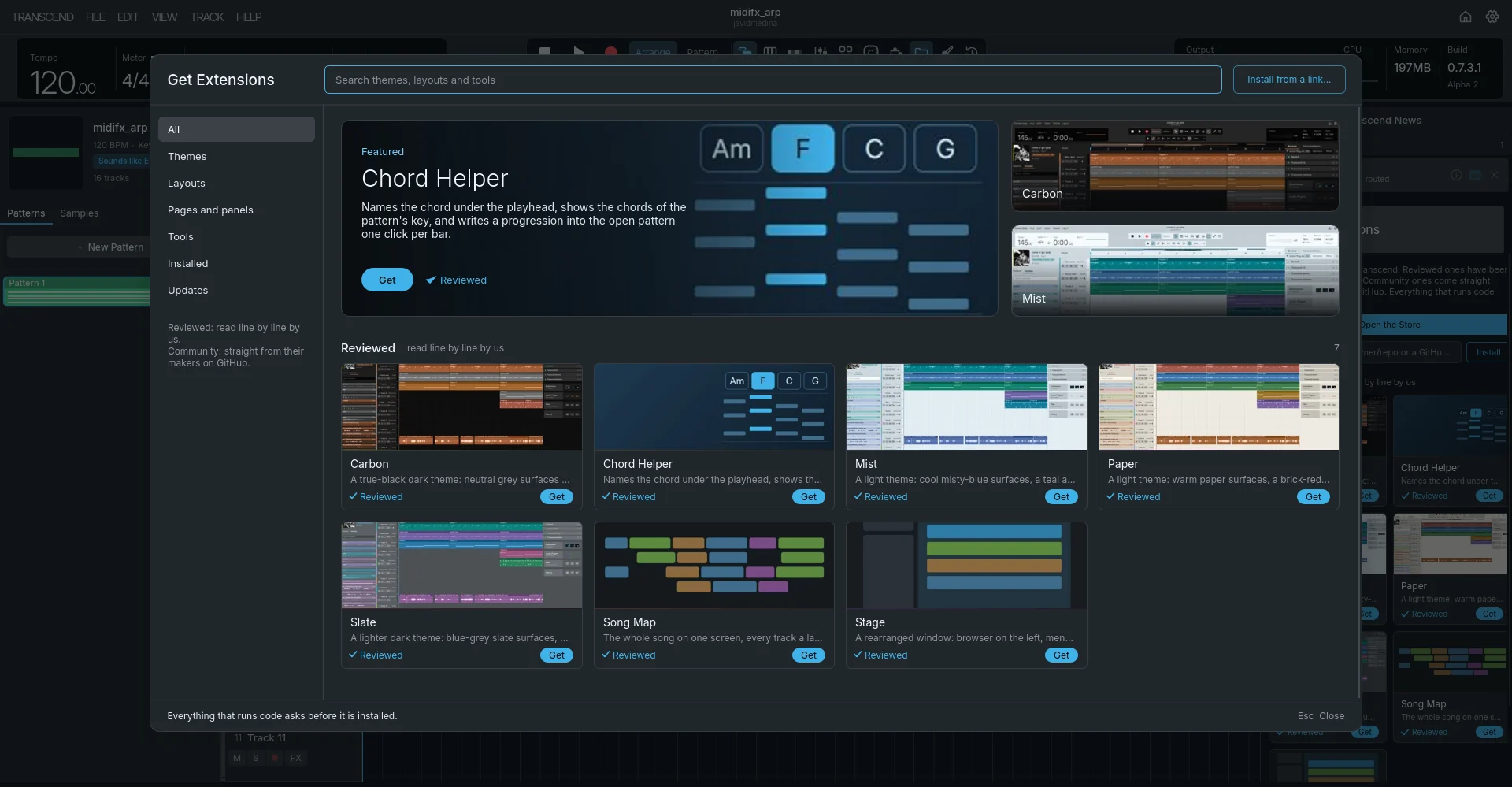1512x787 pixels.
Task: Open the Themes category
Action: [236, 156]
